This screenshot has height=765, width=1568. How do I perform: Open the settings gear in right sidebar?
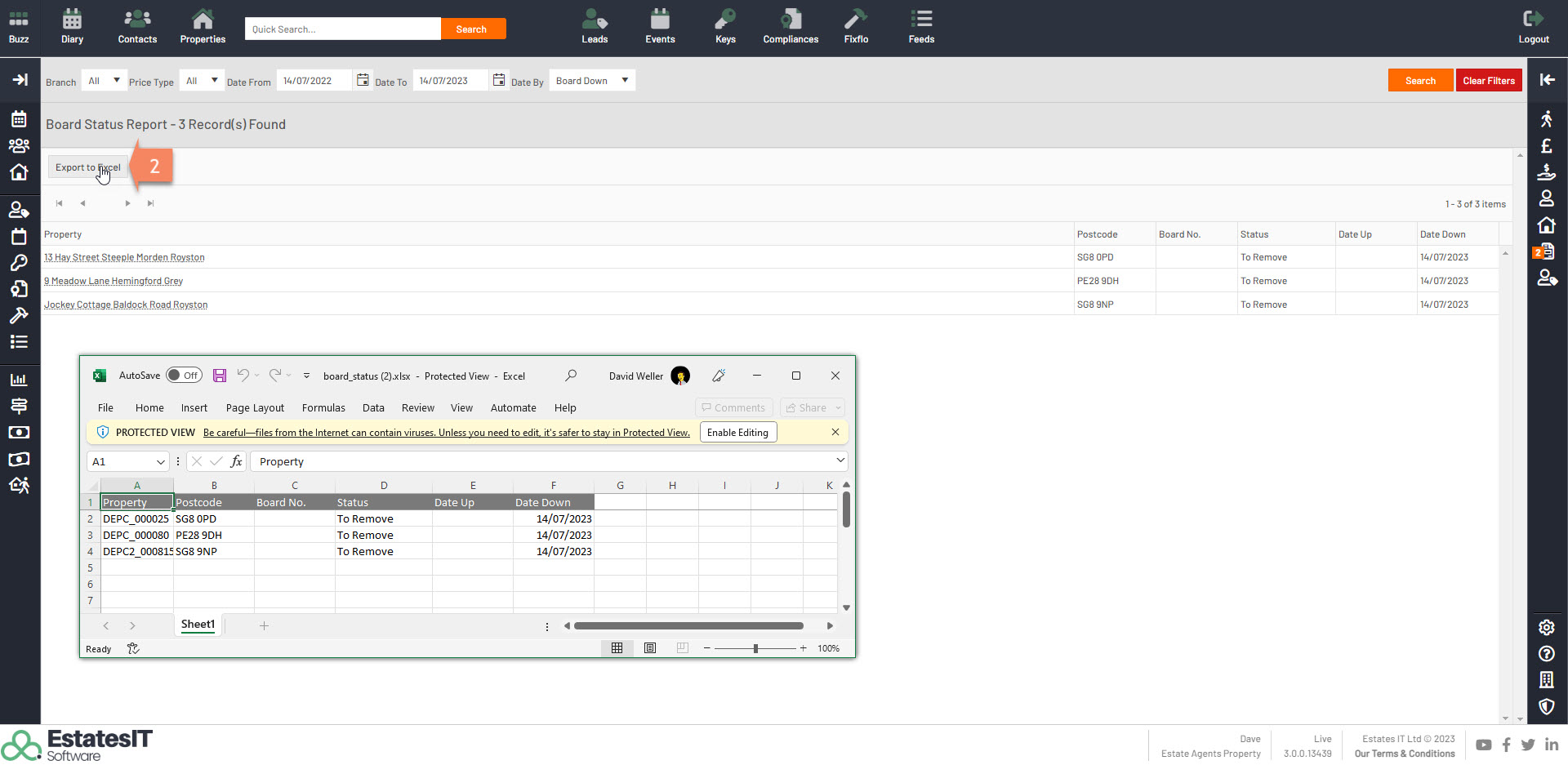[x=1546, y=627]
